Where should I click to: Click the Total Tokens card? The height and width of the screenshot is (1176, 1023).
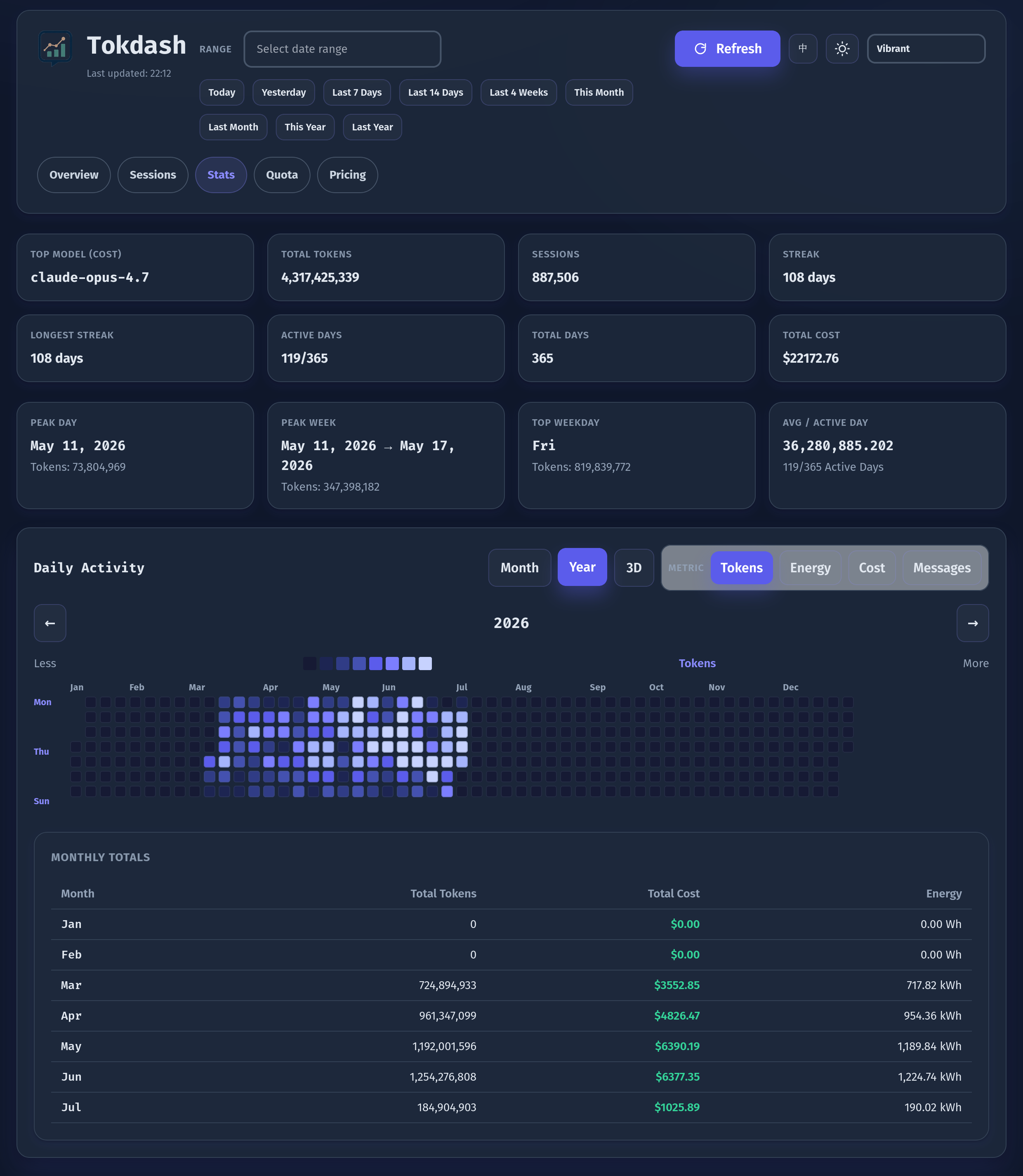(x=386, y=267)
